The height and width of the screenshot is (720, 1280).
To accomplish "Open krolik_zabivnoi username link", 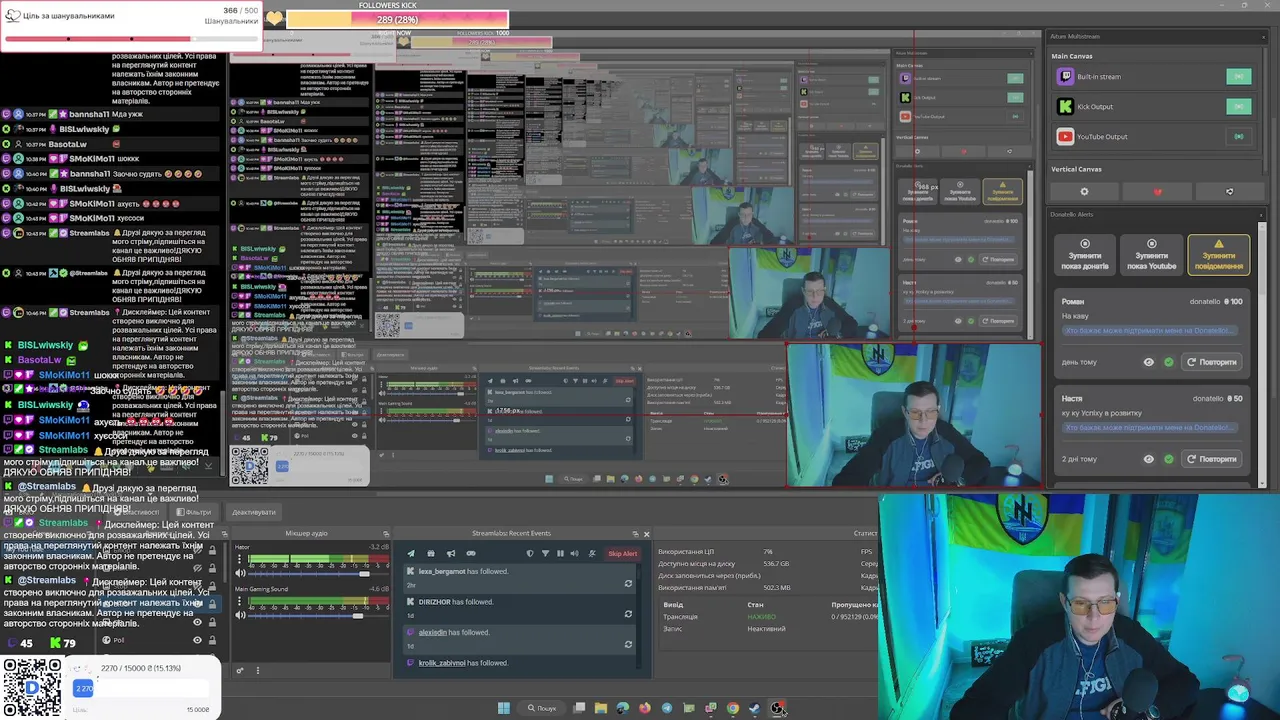I will (x=442, y=663).
